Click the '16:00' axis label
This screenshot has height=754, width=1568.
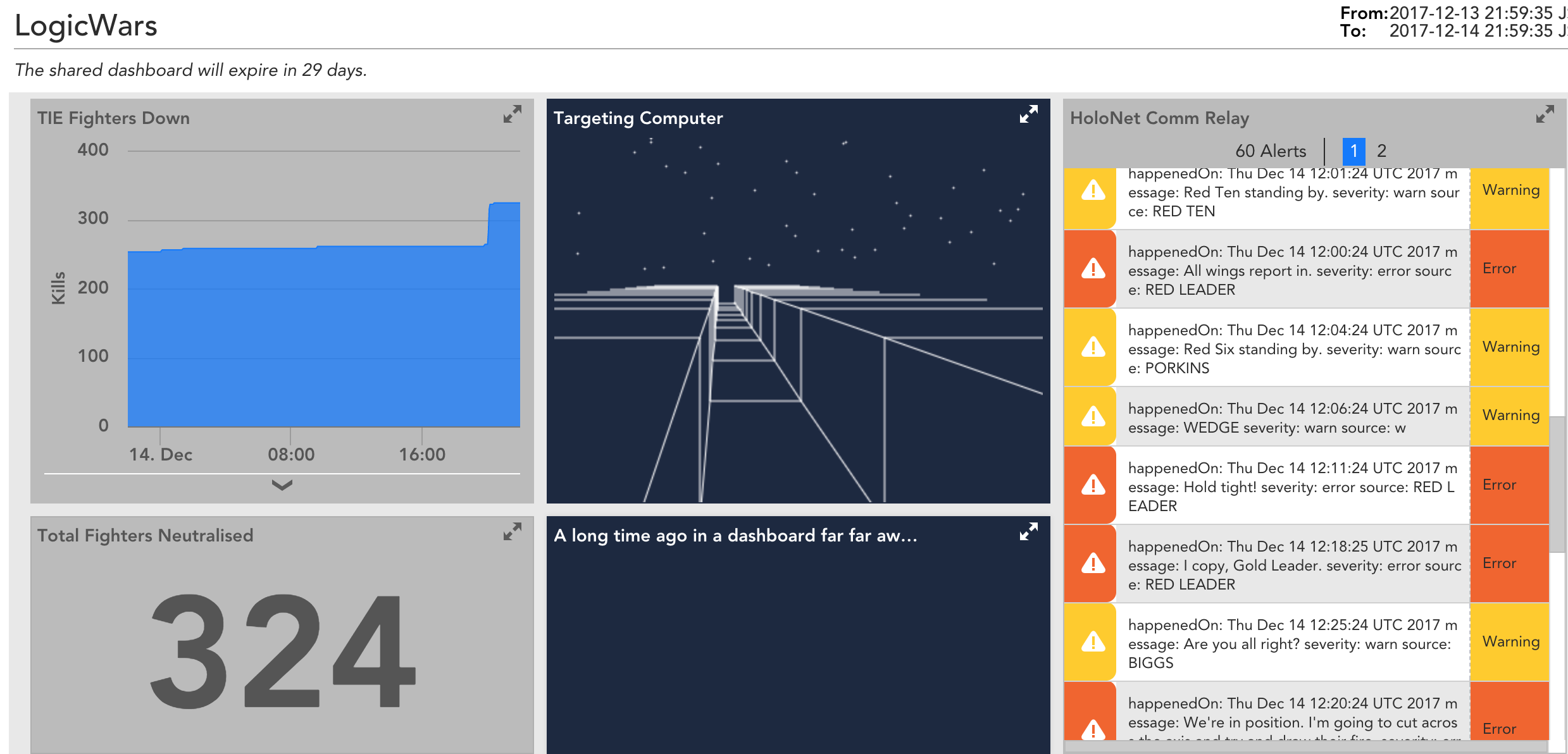[x=422, y=455]
